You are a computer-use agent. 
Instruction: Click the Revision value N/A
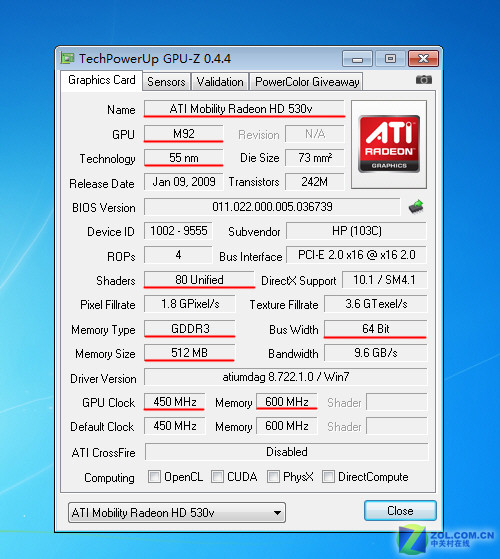click(x=315, y=134)
